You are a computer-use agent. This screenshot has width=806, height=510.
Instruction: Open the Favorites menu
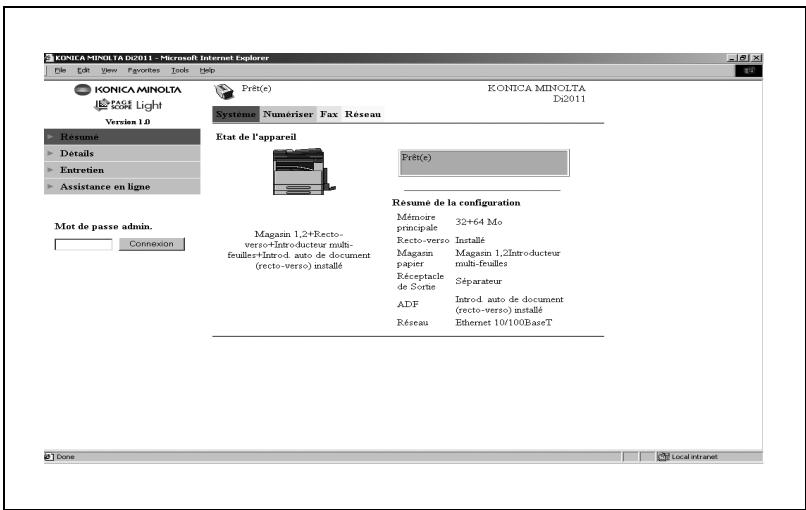(144, 70)
